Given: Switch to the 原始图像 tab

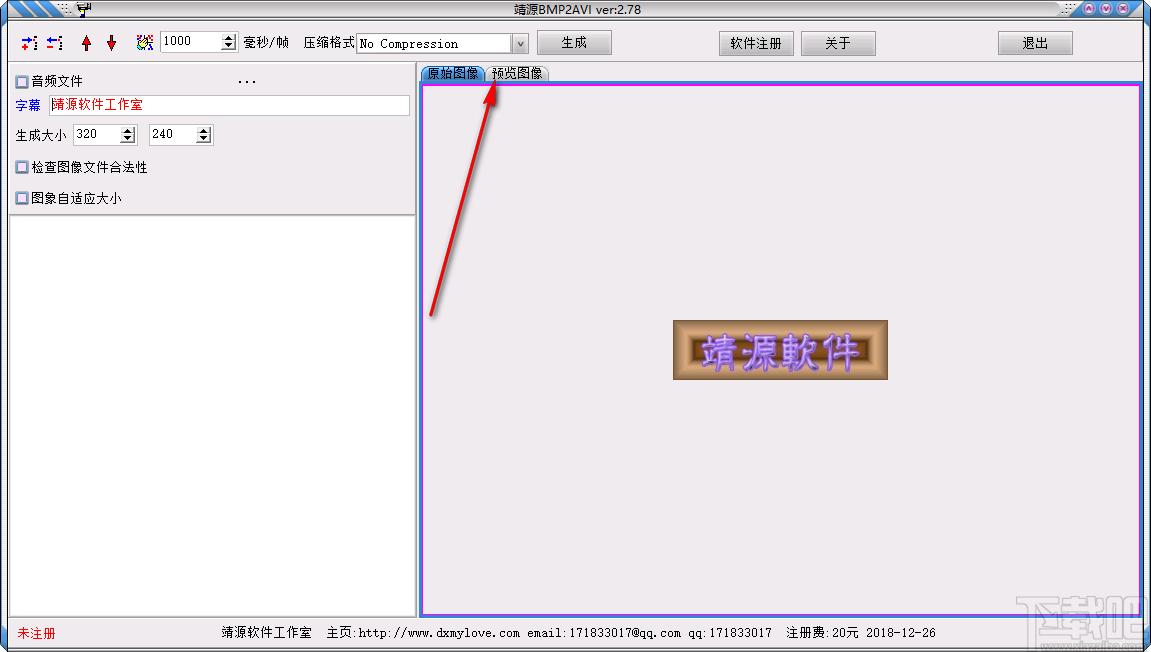Looking at the screenshot, I should point(452,73).
